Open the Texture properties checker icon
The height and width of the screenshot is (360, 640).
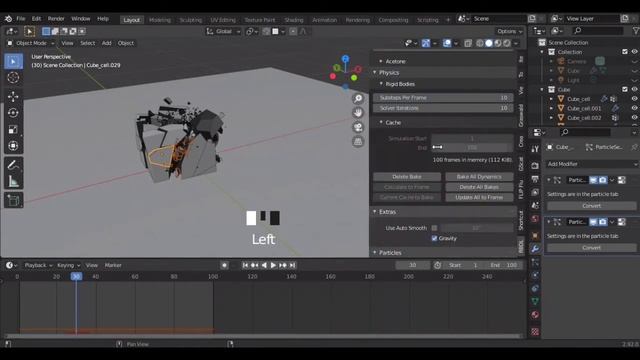click(535, 331)
